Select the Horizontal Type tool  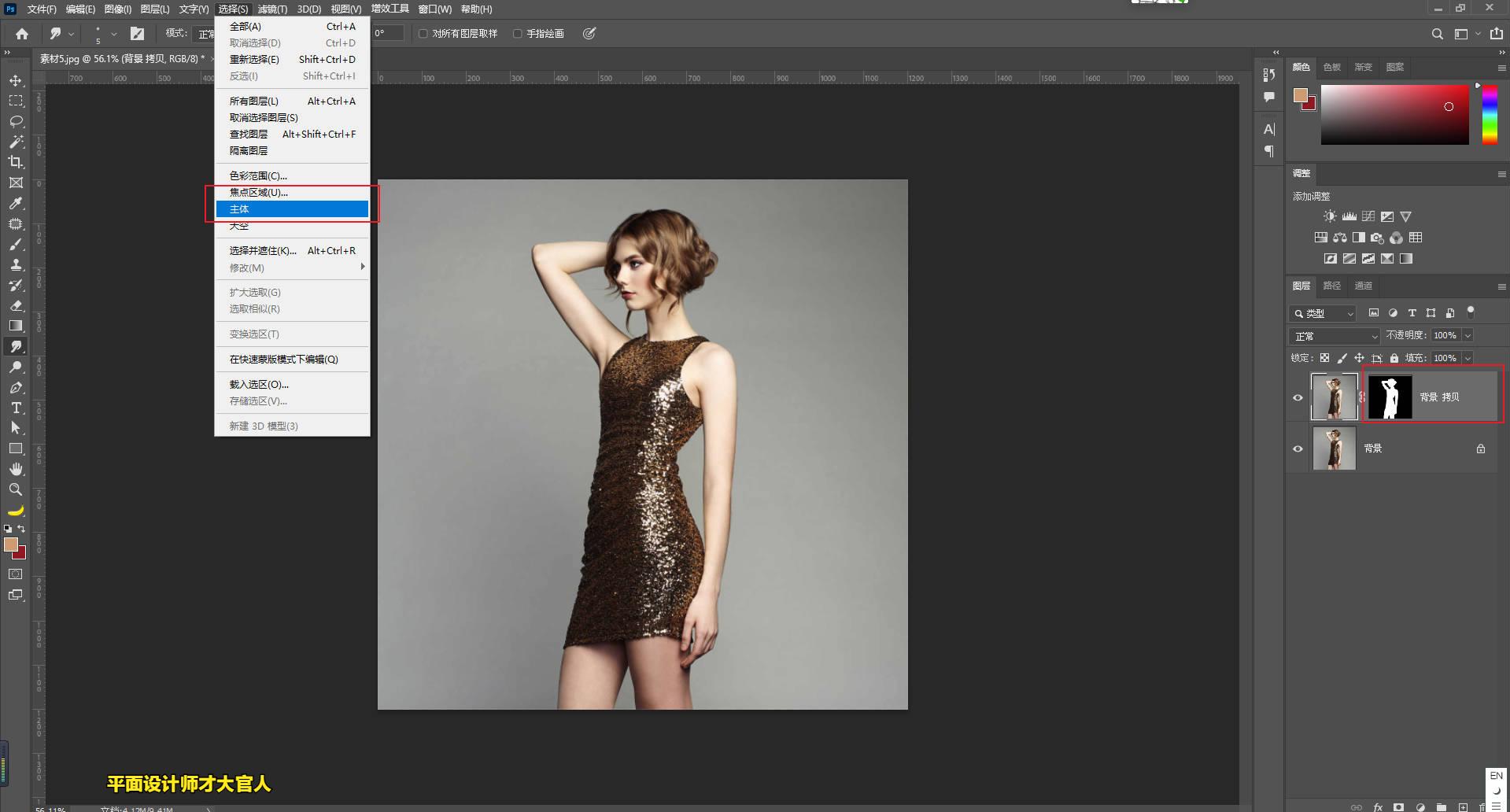(x=16, y=408)
